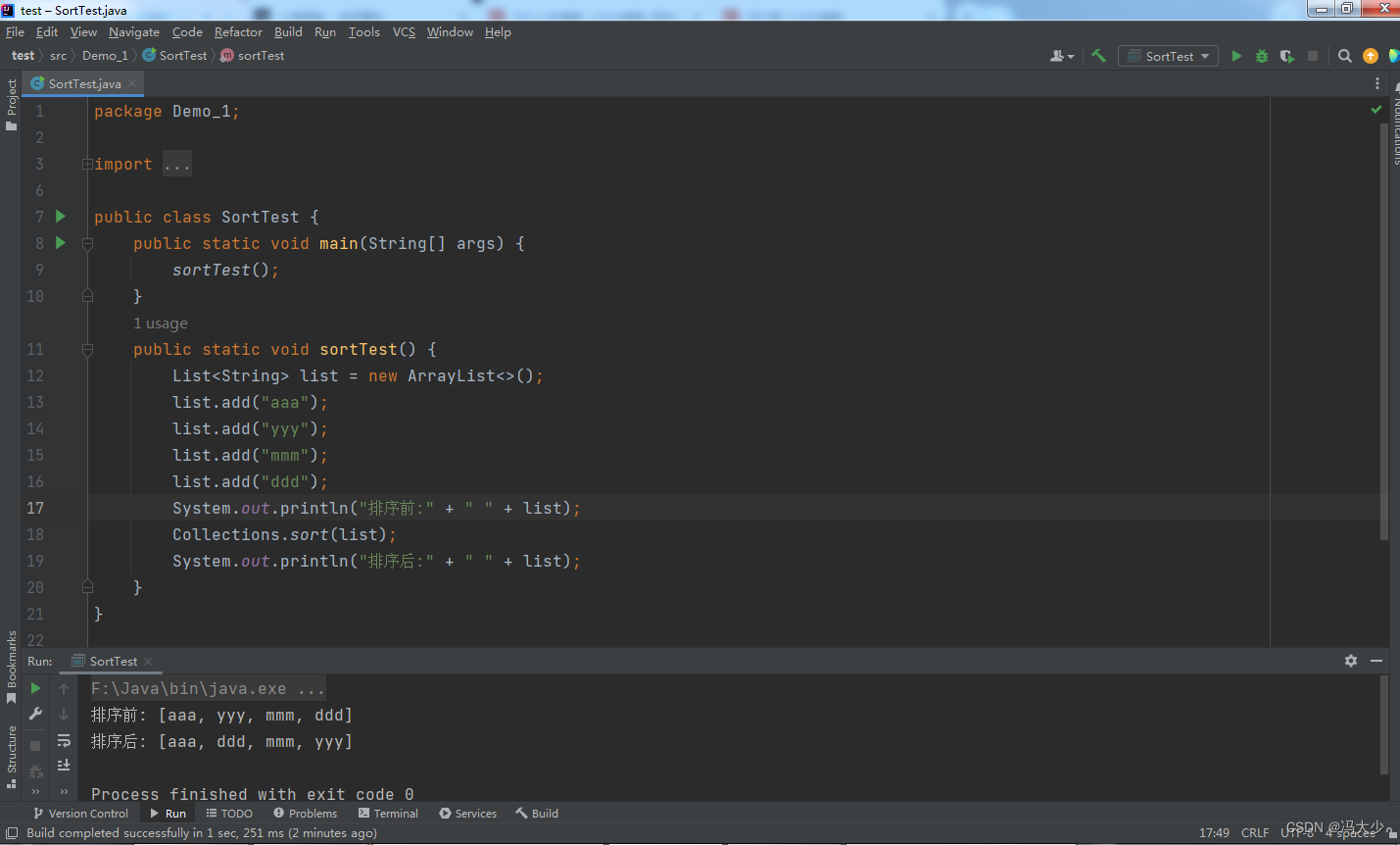The image size is (1400, 845).
Task: Close the SortTest.java editor tab
Action: pos(132,83)
